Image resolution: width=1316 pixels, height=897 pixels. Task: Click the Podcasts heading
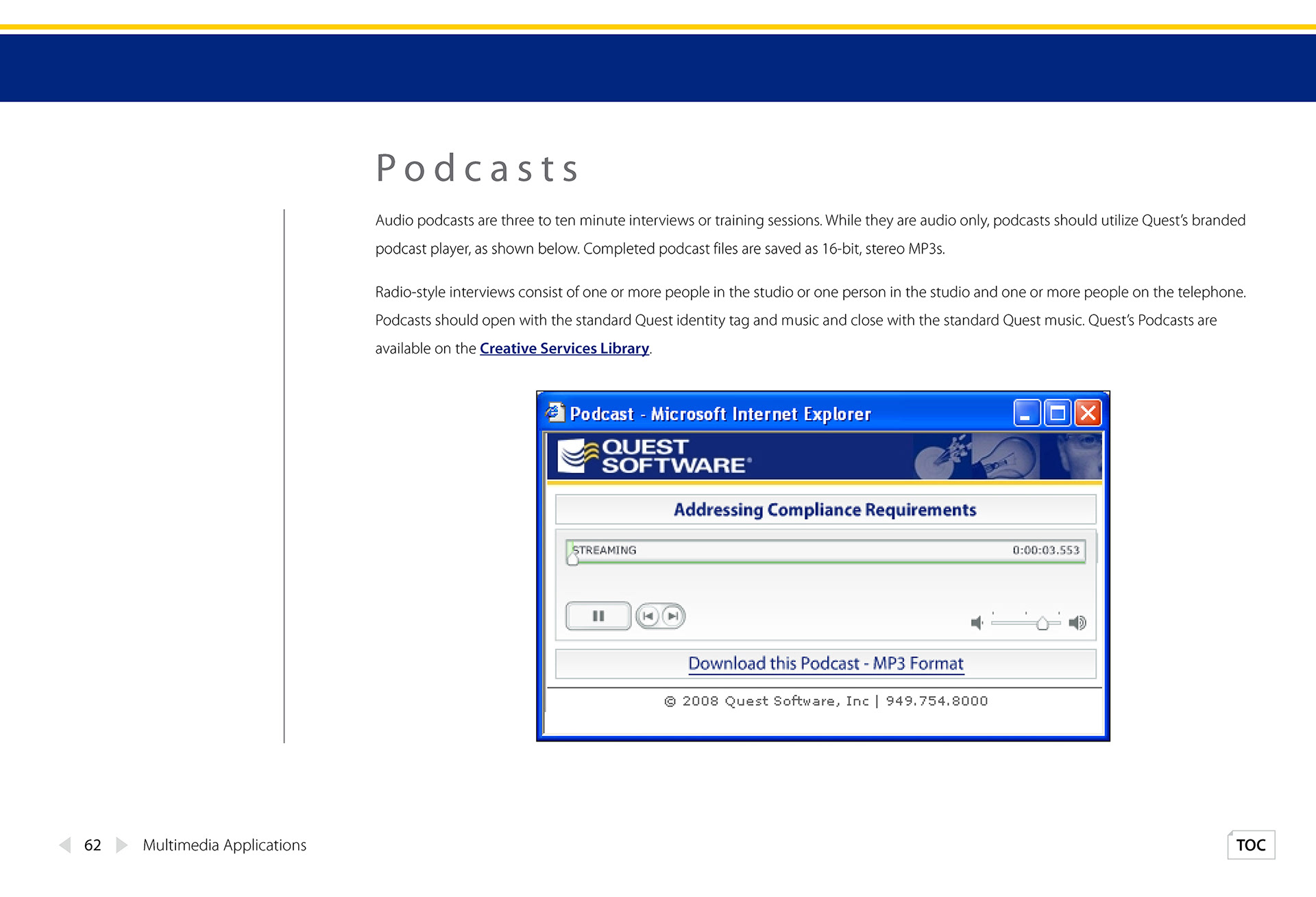[478, 168]
